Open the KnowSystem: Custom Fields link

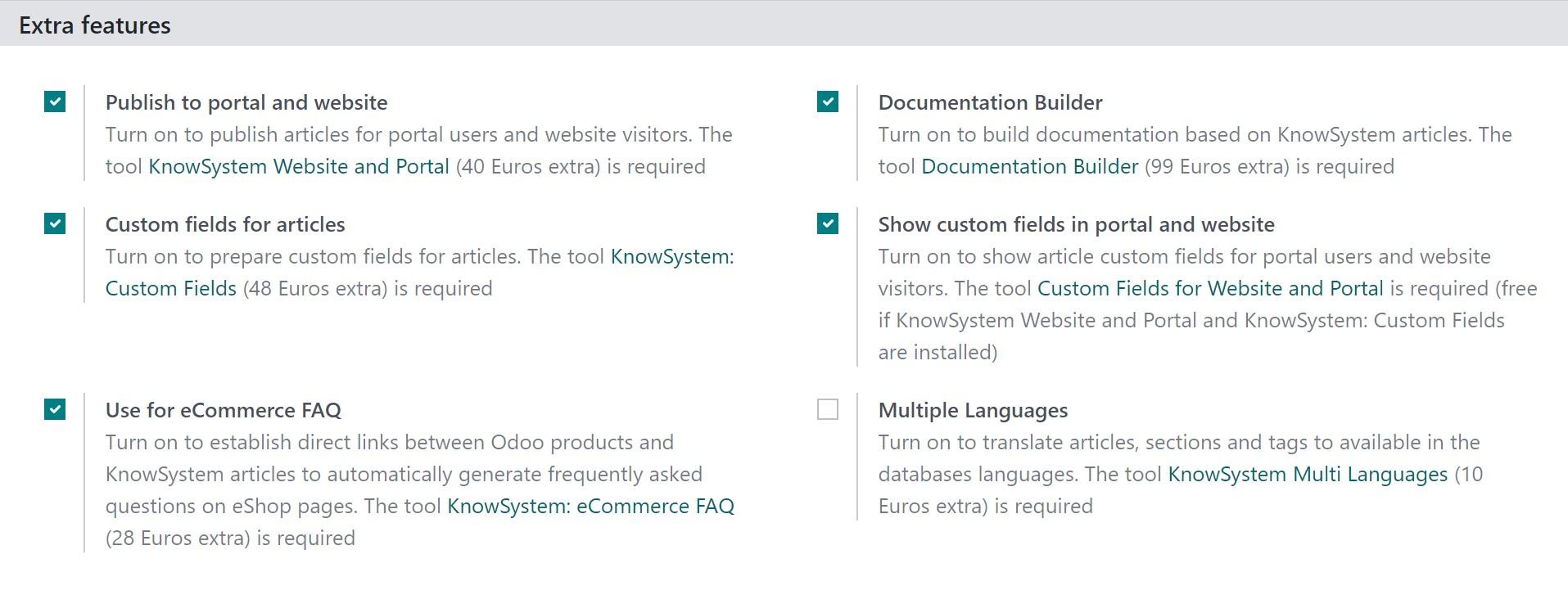tap(420, 272)
